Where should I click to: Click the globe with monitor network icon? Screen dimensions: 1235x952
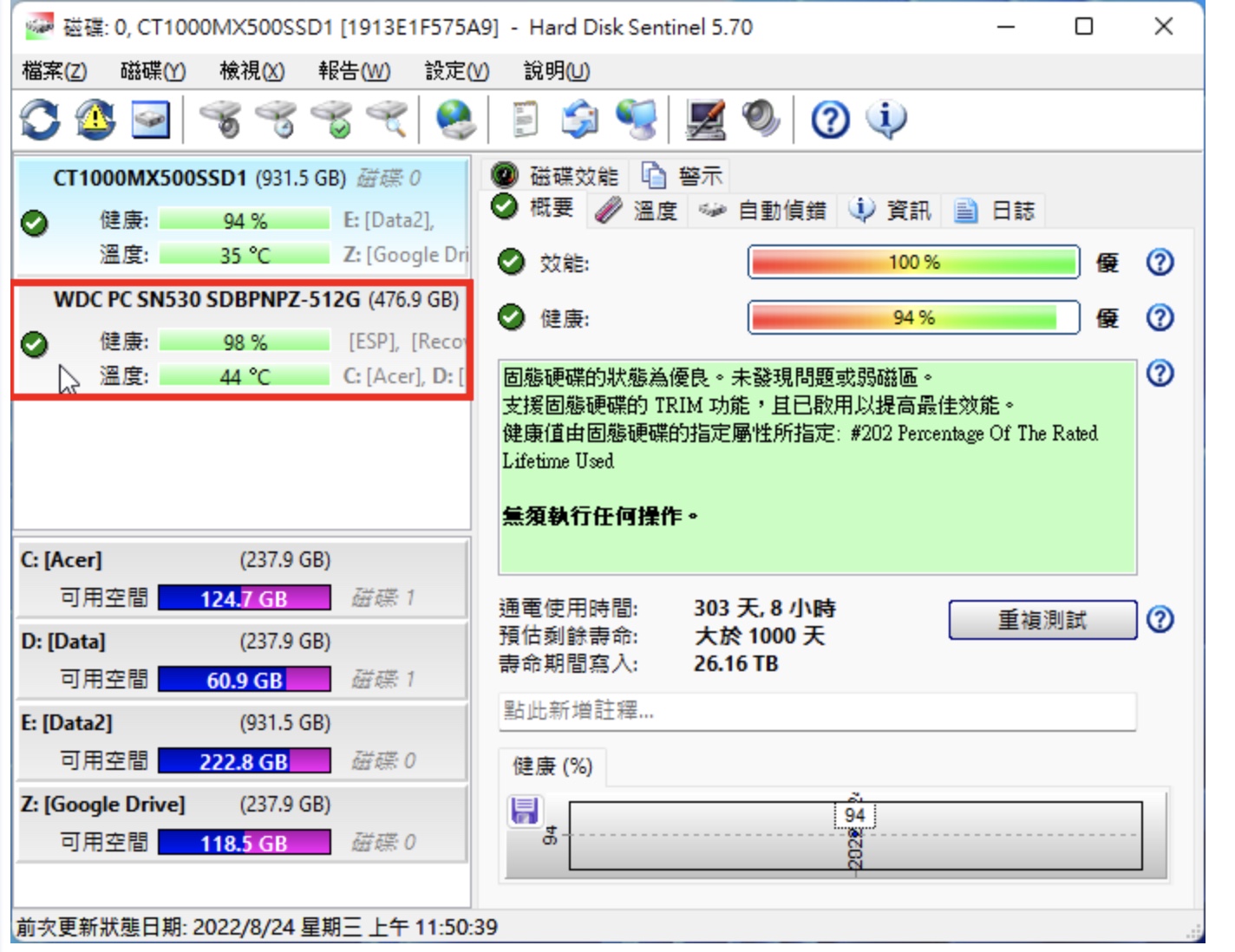pos(636,120)
